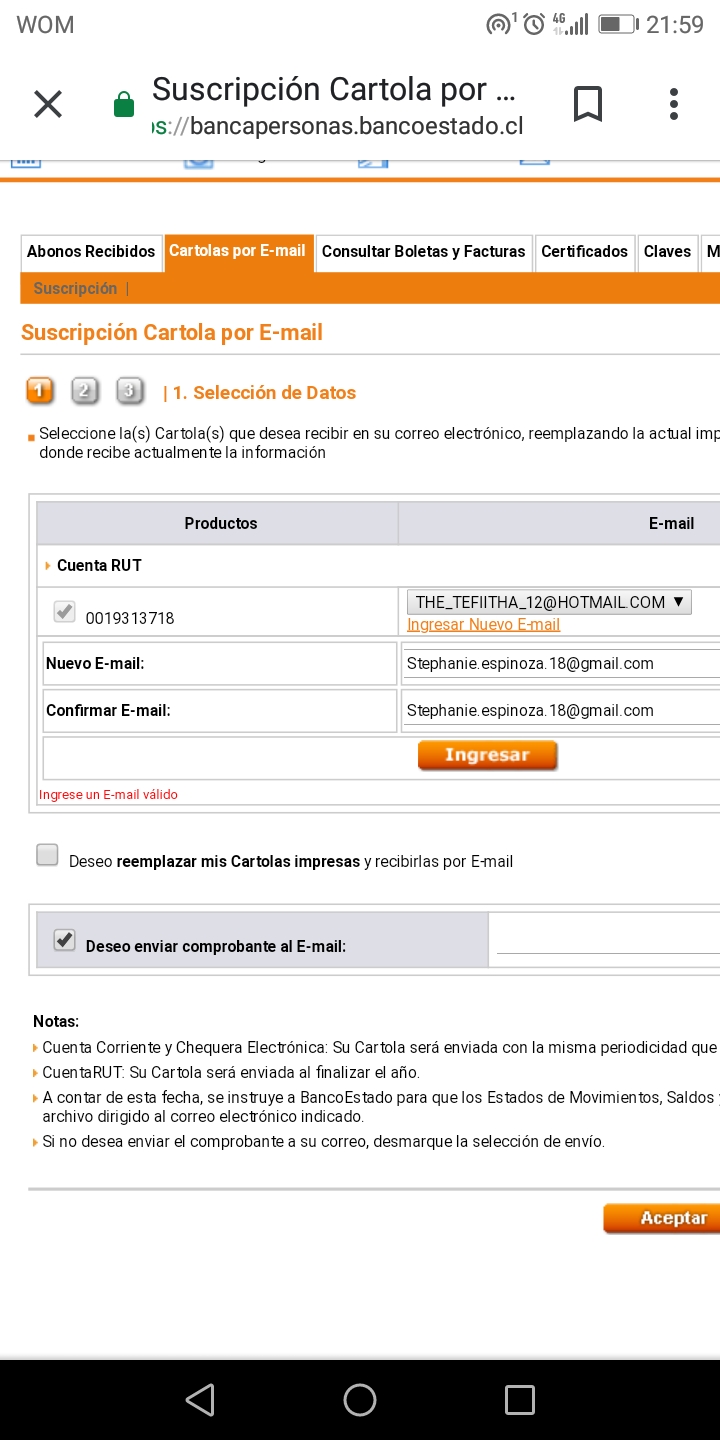Image resolution: width=720 pixels, height=1440 pixels.
Task: Tap the Android home circle button
Action: (x=360, y=1400)
